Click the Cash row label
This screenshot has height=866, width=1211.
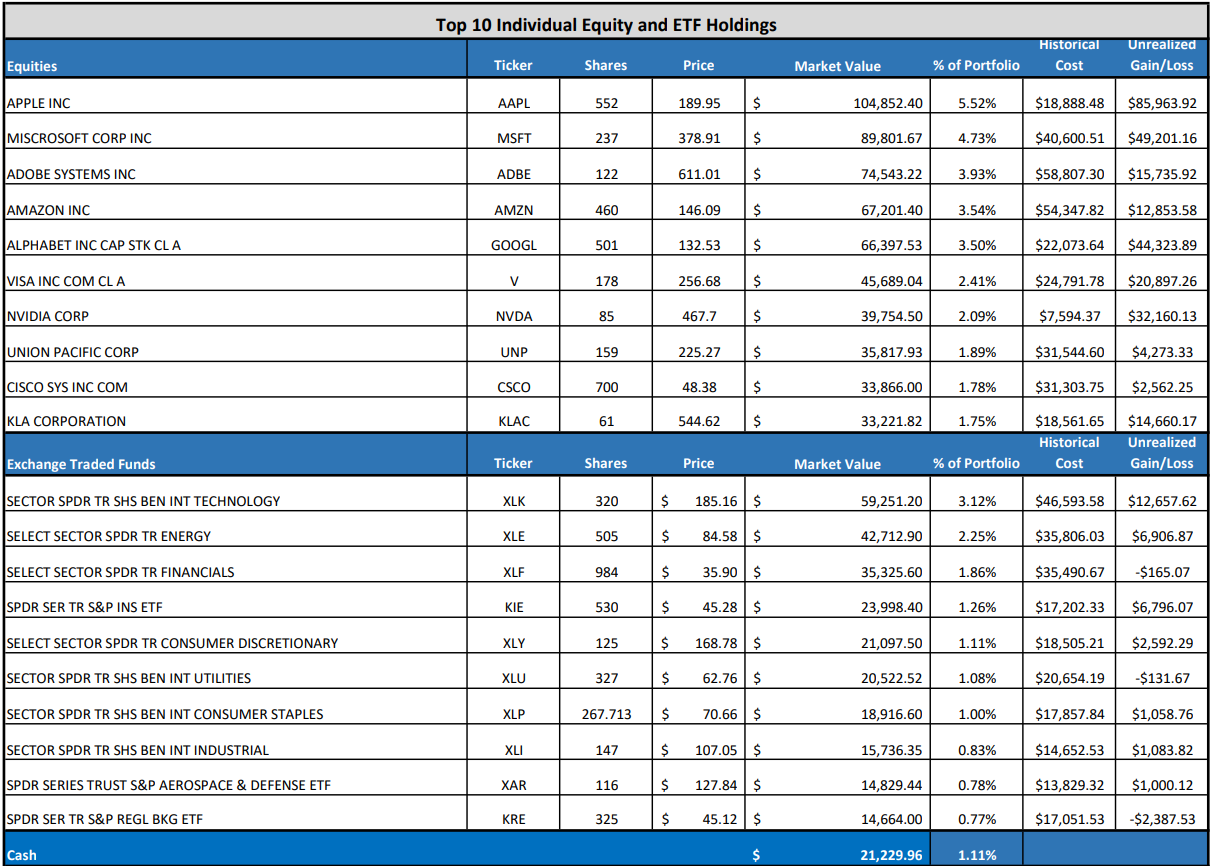pos(21,856)
